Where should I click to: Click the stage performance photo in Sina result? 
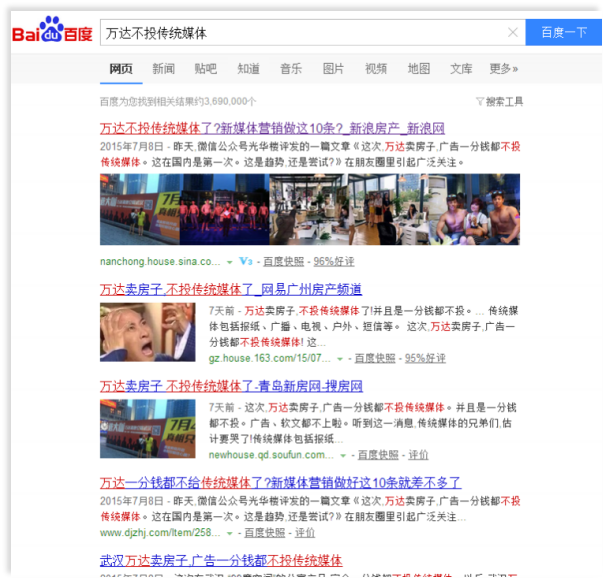coord(225,209)
